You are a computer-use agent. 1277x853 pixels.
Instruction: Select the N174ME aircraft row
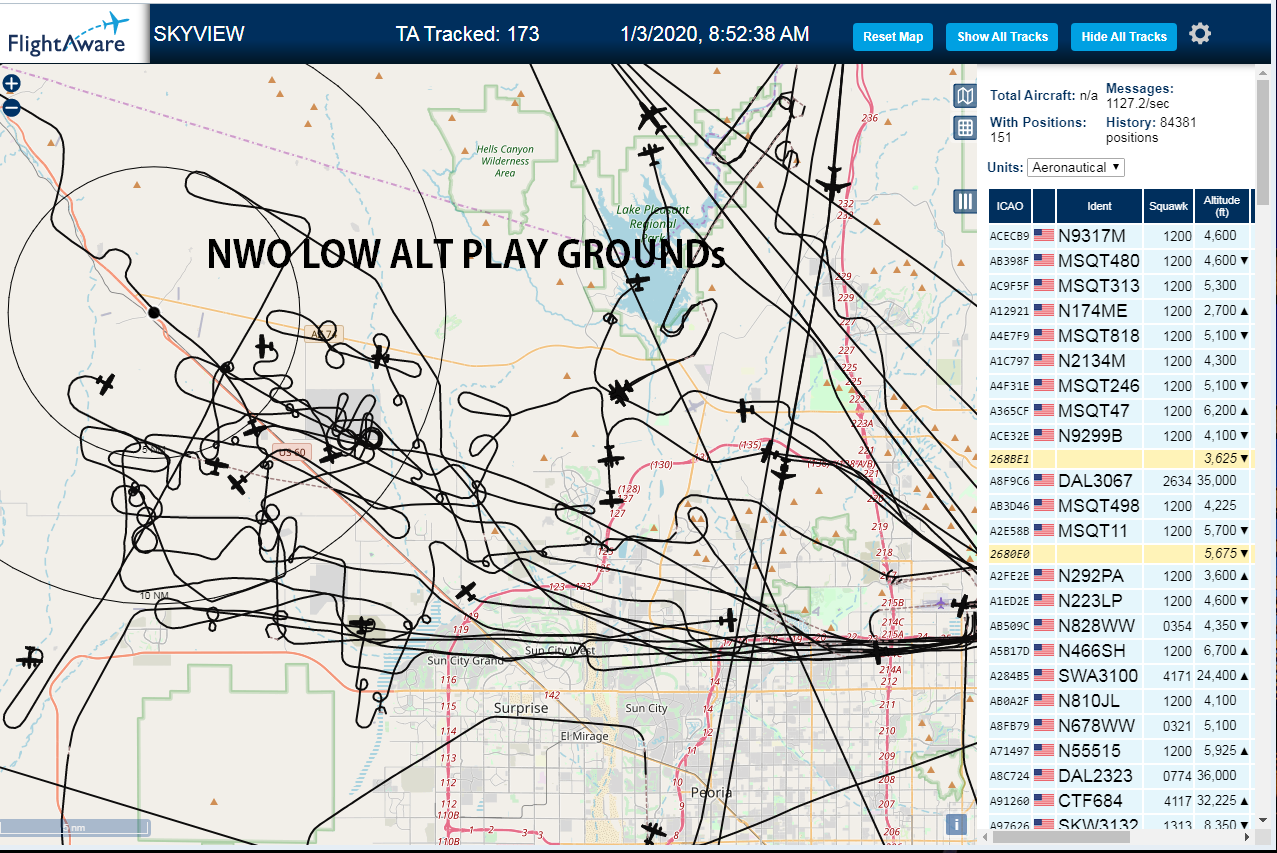pos(1120,311)
